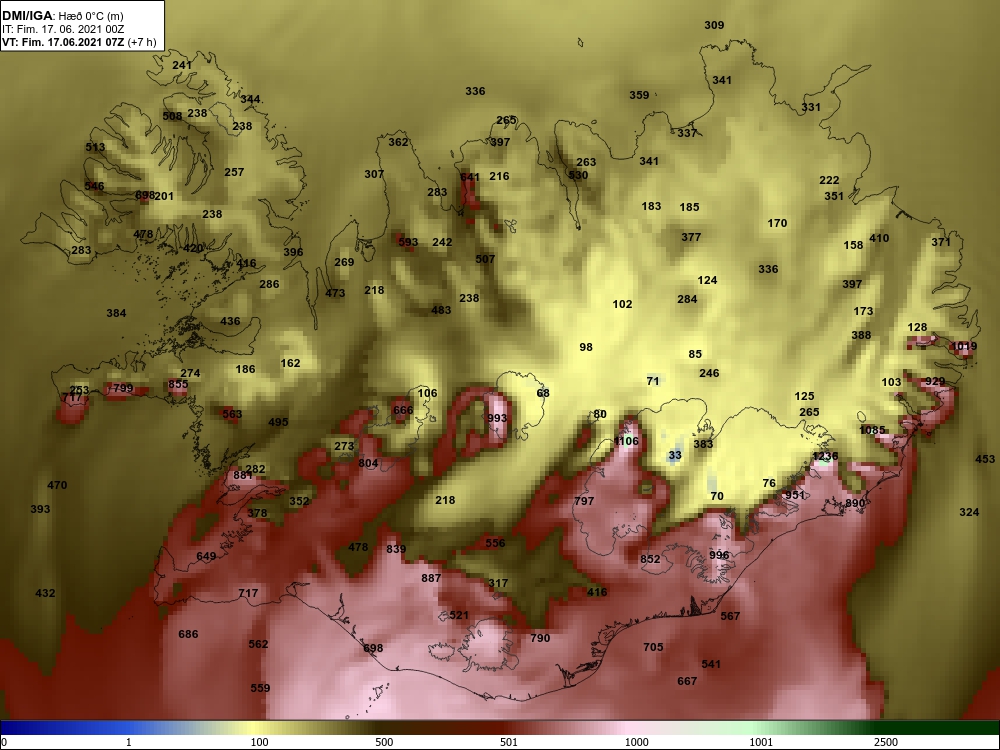Select the map value '855'
The height and width of the screenshot is (750, 1000).
click(x=178, y=384)
